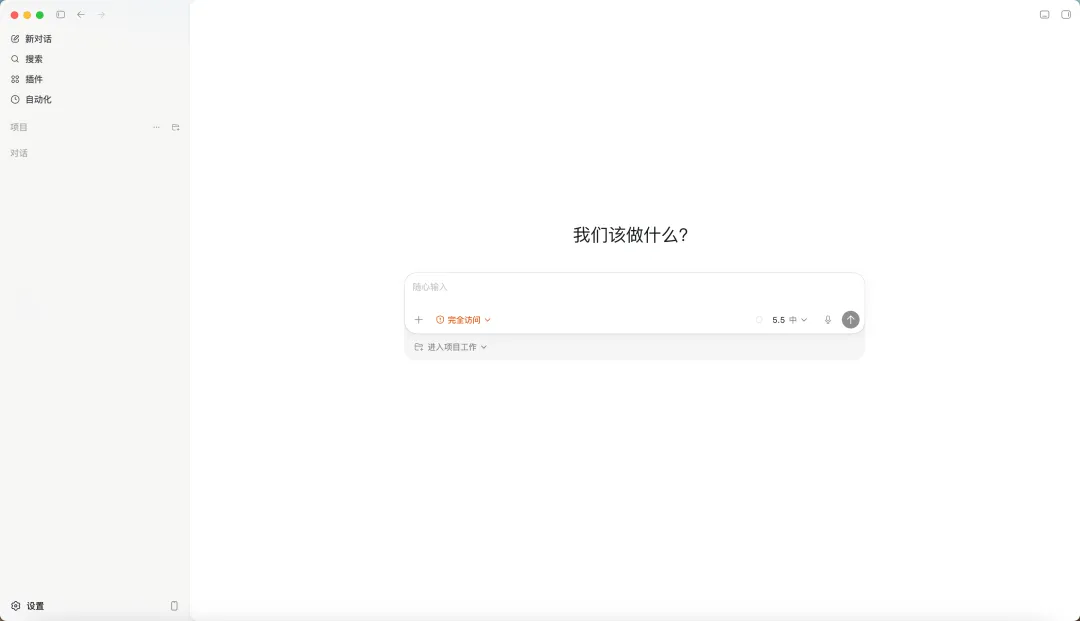This screenshot has width=1080, height=621.
Task: Toggle the left sidebar panel icon
Action: click(61, 14)
